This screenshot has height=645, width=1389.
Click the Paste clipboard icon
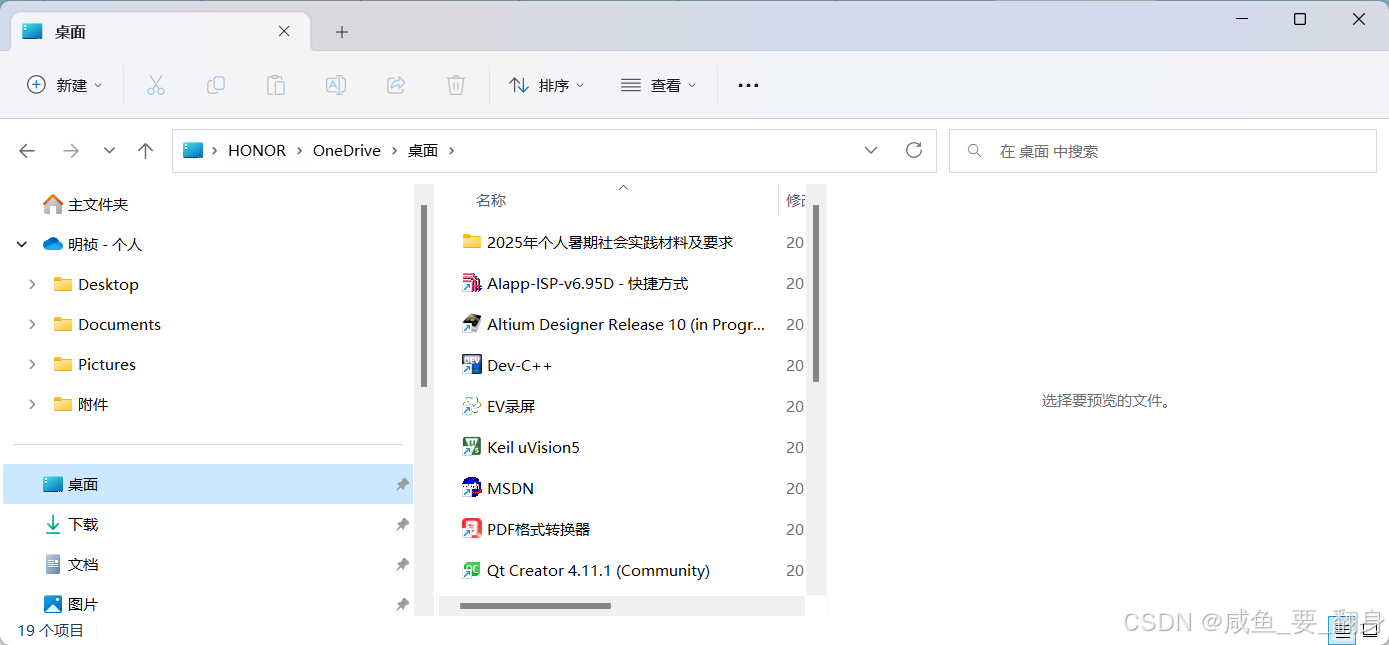click(x=276, y=86)
